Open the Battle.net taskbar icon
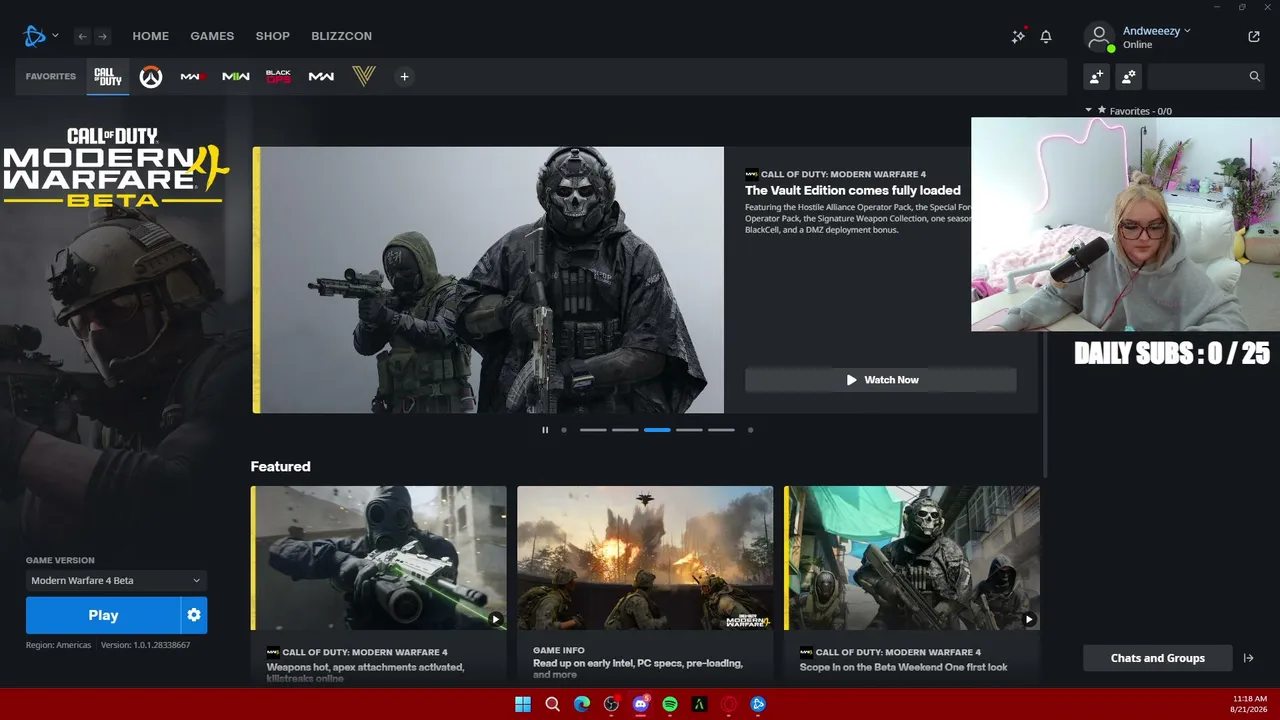This screenshot has width=1280, height=720. point(758,704)
